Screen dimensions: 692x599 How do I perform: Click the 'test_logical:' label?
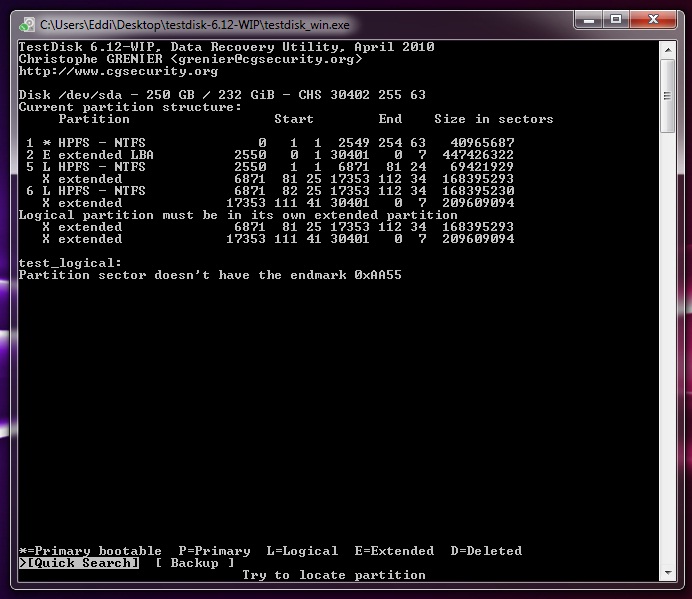(70, 263)
